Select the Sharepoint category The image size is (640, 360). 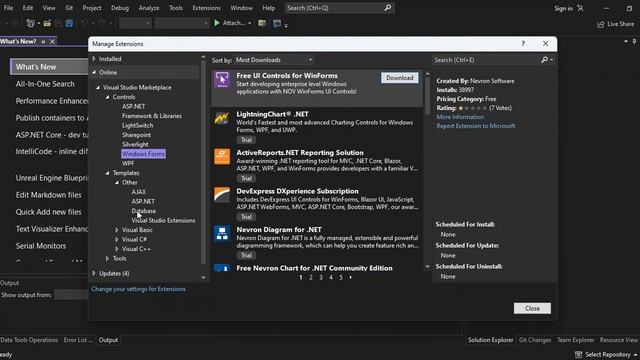pos(136,135)
